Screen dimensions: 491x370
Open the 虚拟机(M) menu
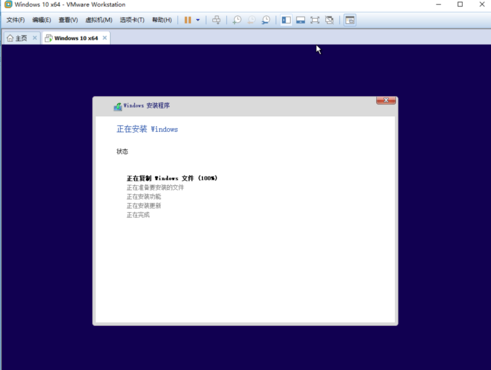(x=99, y=20)
